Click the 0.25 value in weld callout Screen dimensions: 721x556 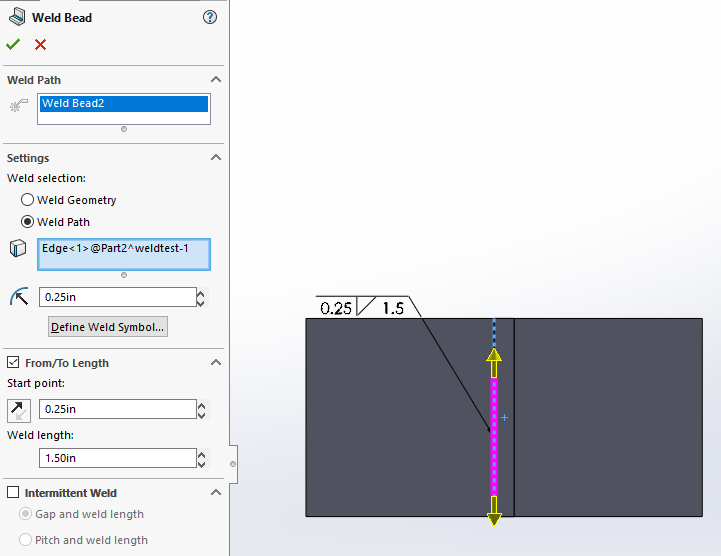336,308
